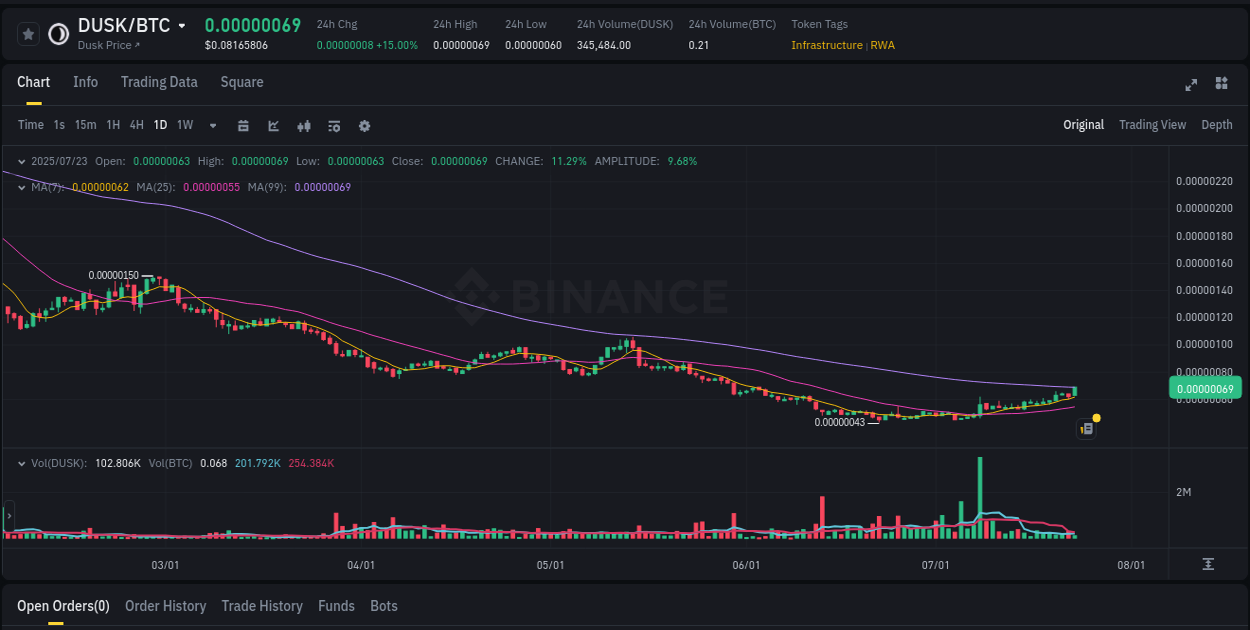Open the indicators icon on chart toolbar

tap(333, 125)
